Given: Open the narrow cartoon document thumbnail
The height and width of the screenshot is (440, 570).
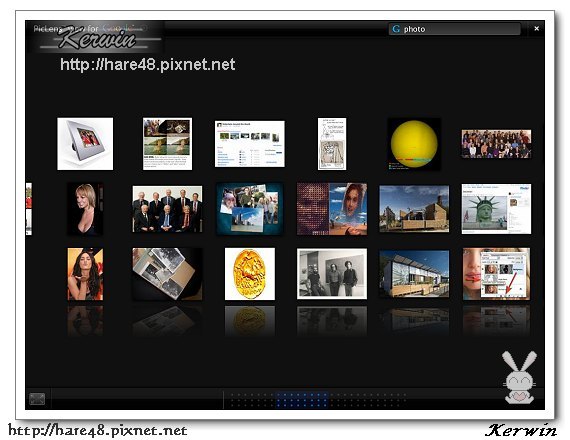Looking at the screenshot, I should tap(332, 144).
